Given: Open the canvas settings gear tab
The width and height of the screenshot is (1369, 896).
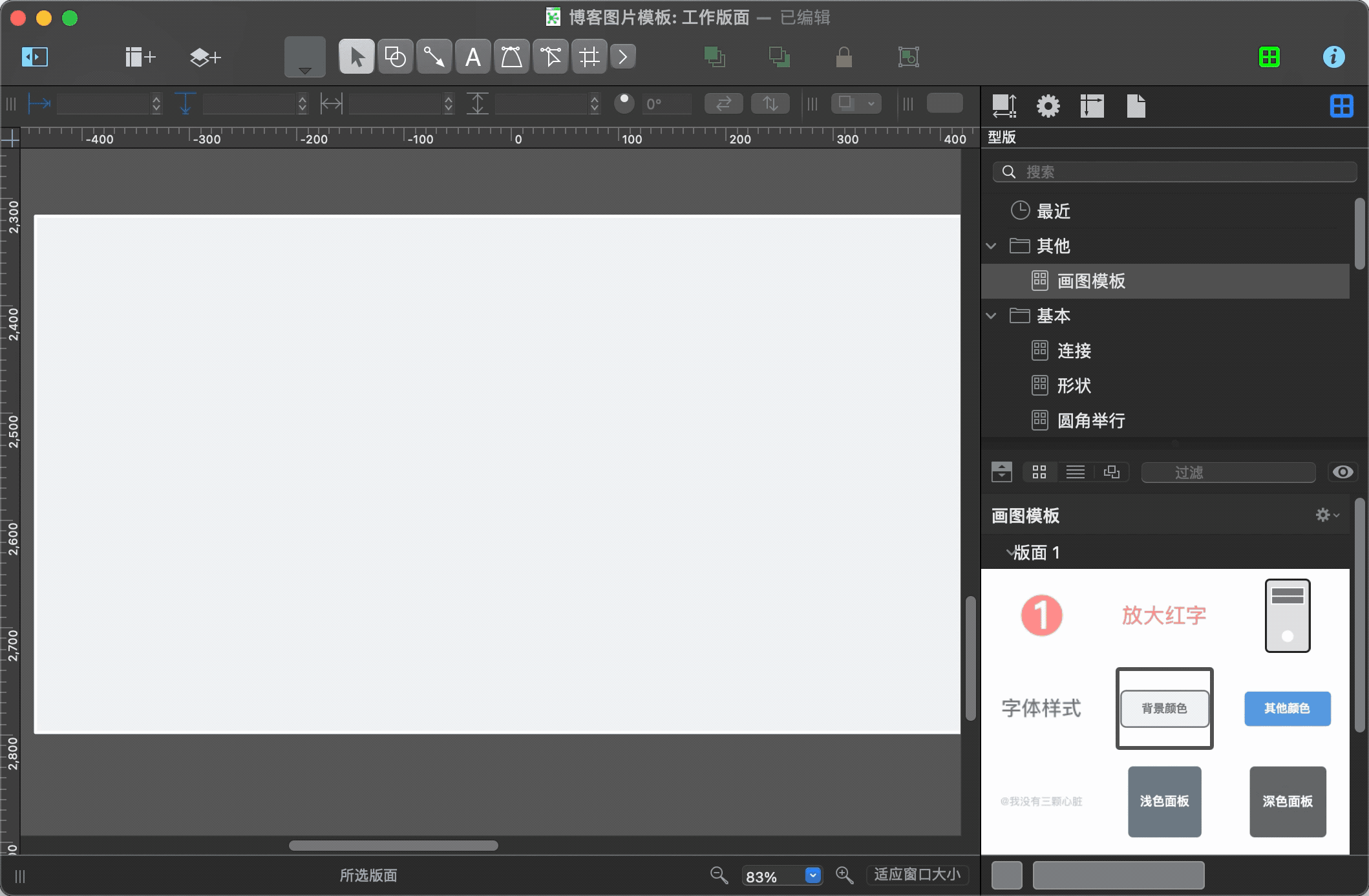Looking at the screenshot, I should pyautogui.click(x=1048, y=106).
